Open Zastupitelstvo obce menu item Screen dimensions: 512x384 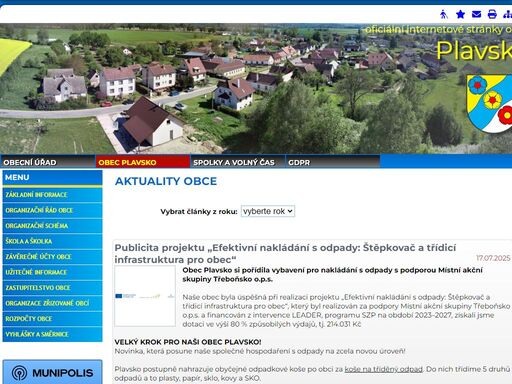52,288
